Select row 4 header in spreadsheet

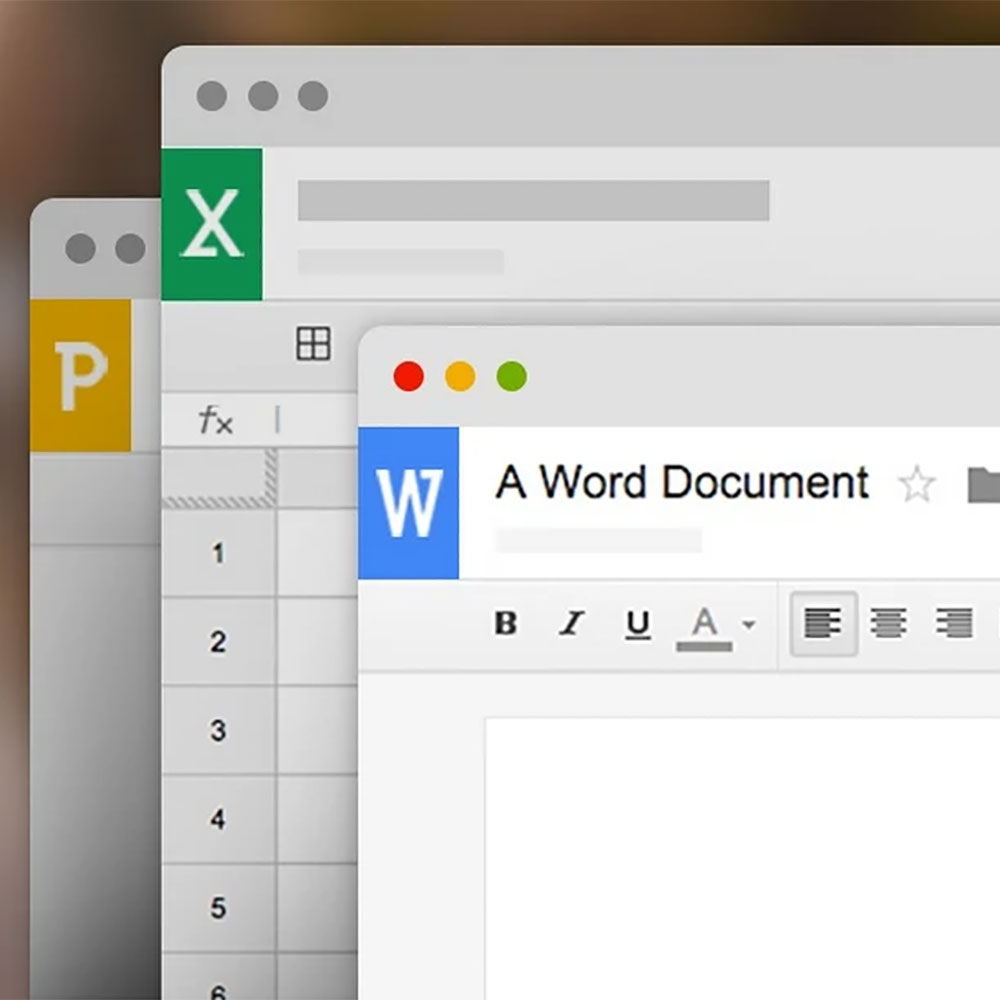[x=219, y=819]
